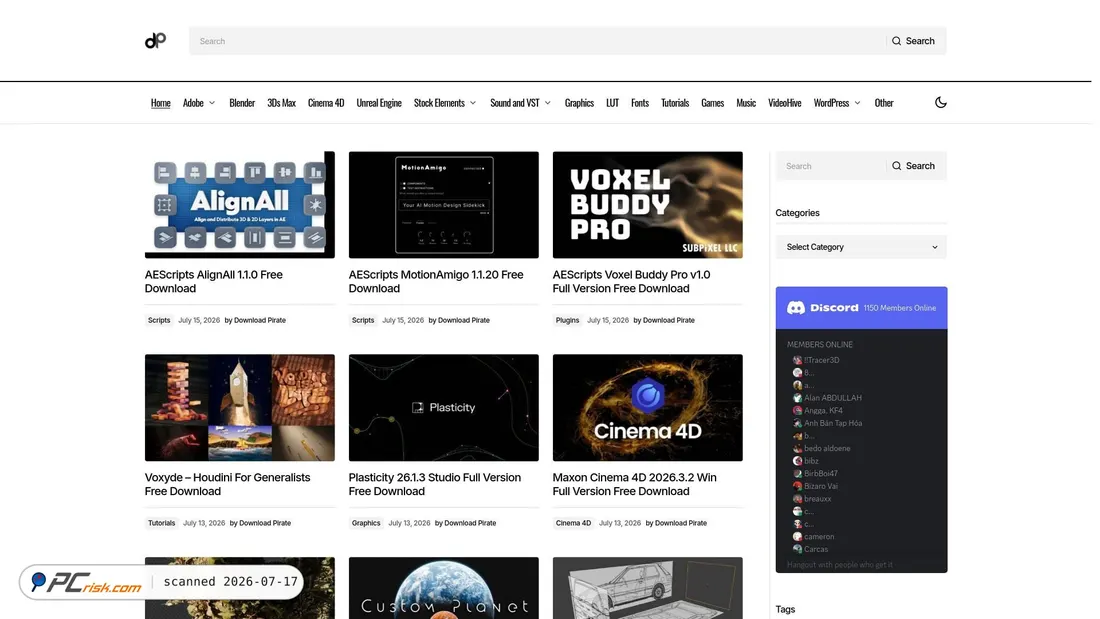
Task: Open AEScripts MotionAmigo 1.1.20 post title
Action: coord(436,281)
